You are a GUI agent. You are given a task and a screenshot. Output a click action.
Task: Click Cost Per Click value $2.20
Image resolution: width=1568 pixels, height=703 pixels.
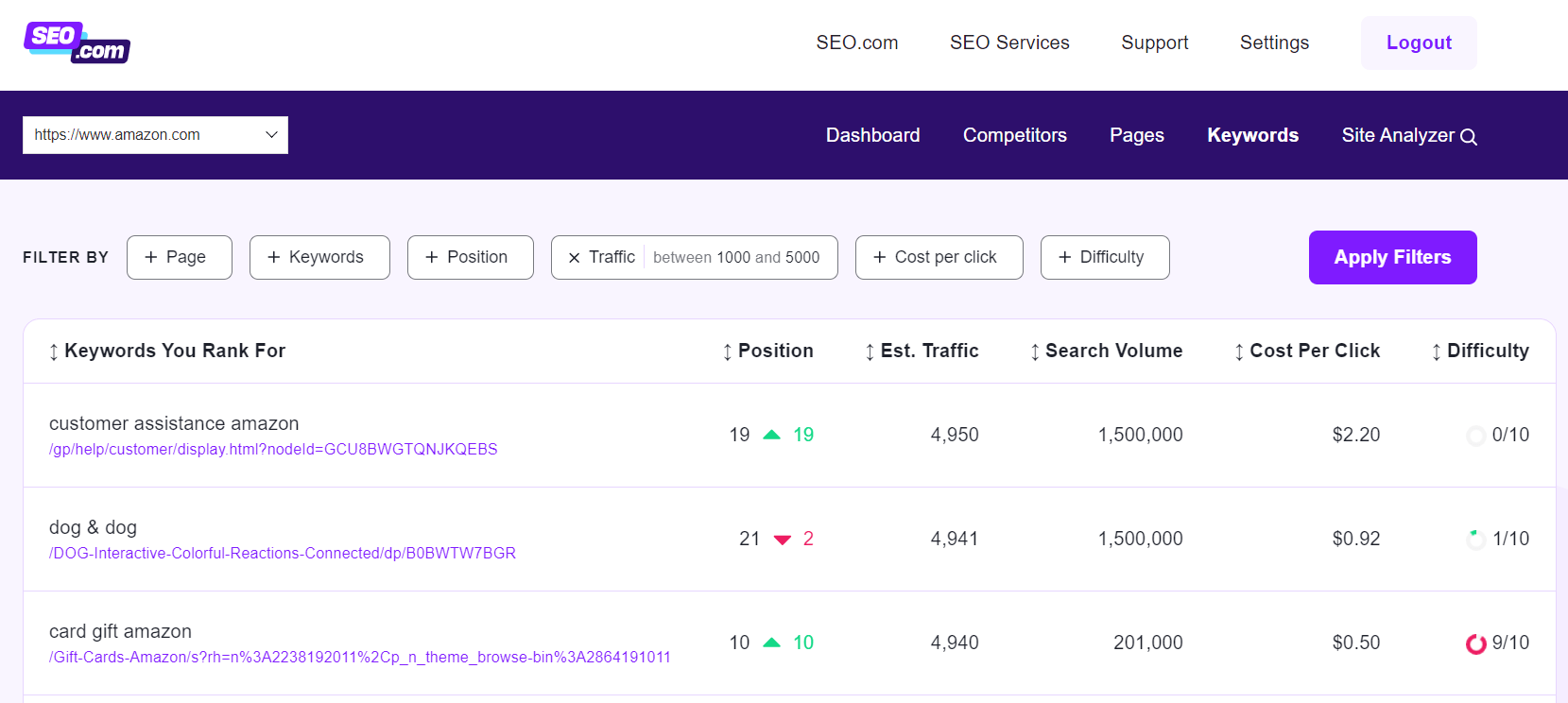tap(1356, 435)
